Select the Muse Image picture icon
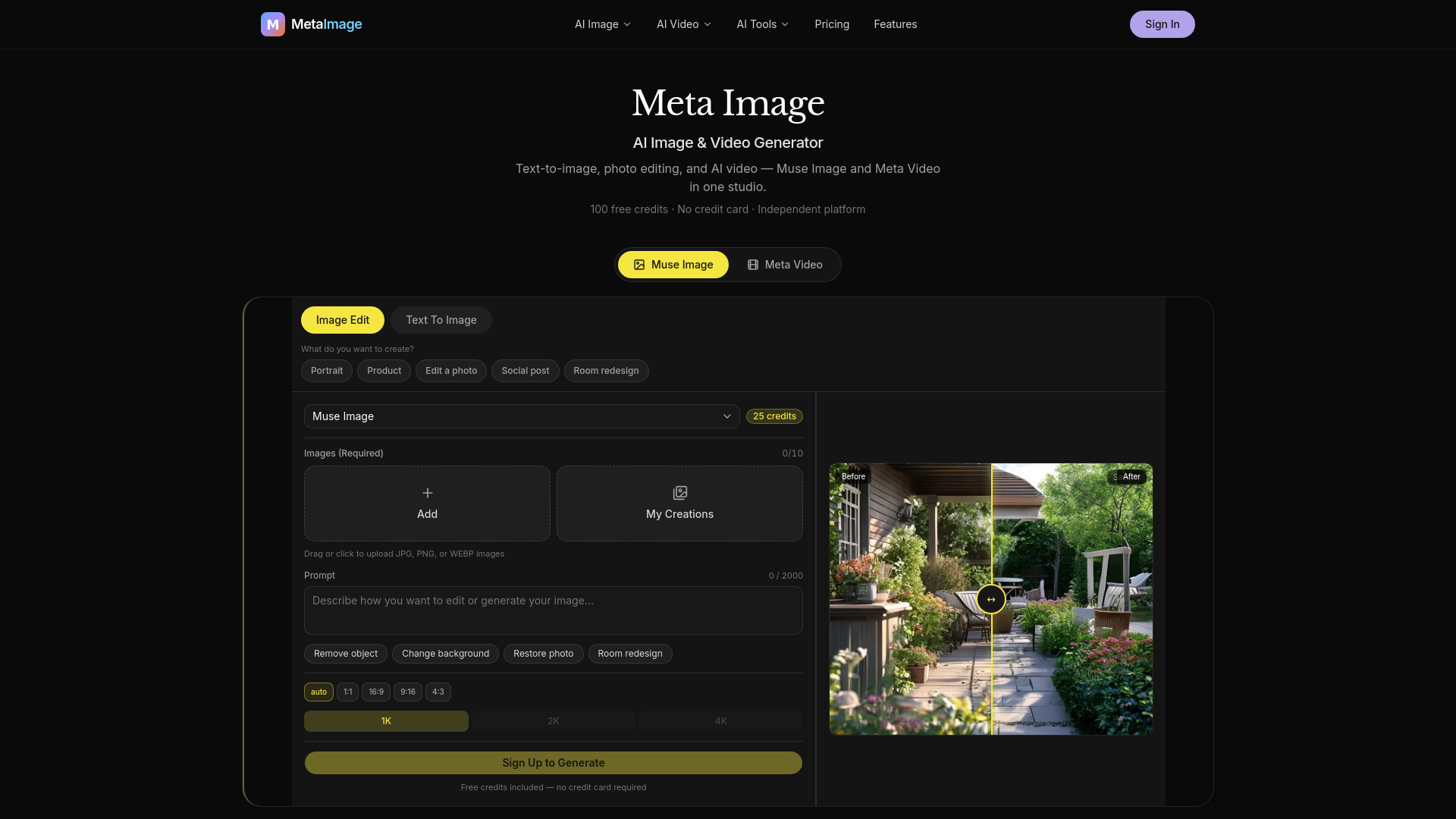 tap(639, 265)
